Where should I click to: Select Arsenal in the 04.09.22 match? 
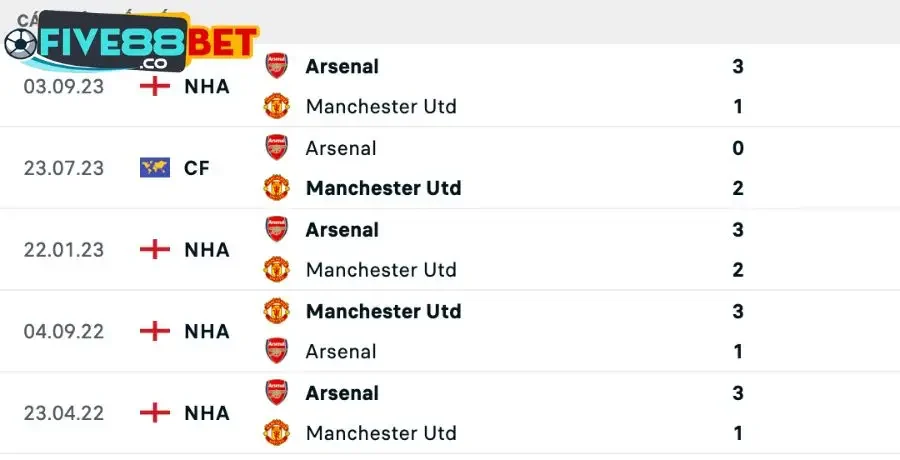(341, 352)
